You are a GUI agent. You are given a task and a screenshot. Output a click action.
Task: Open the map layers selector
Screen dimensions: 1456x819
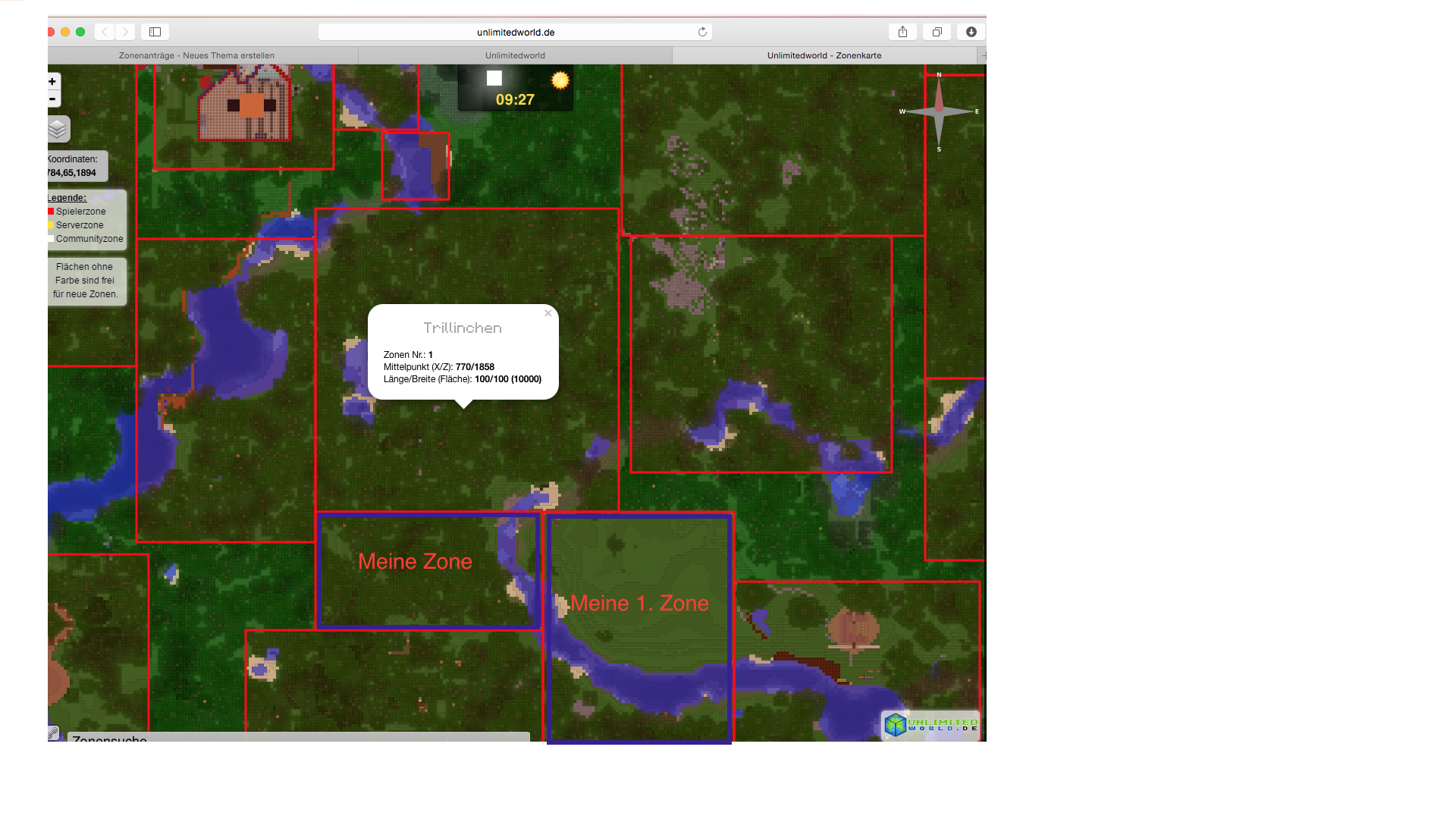coord(58,129)
